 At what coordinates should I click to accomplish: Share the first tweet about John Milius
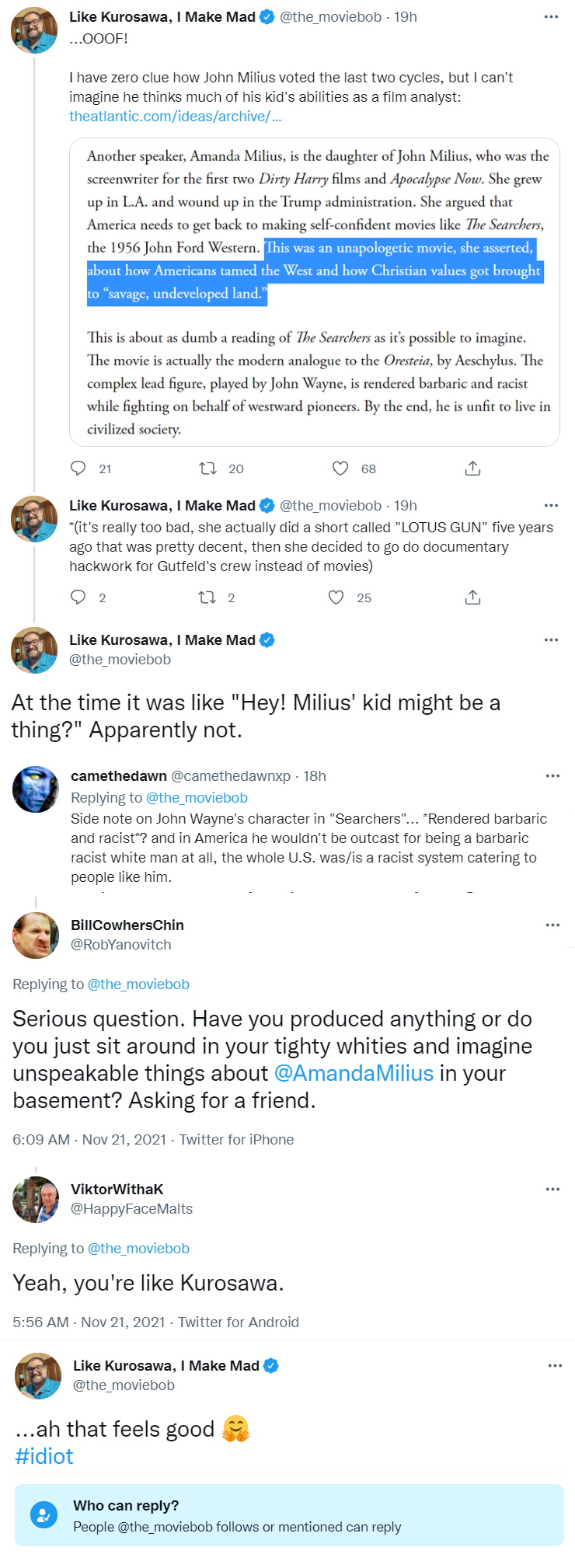(x=472, y=469)
